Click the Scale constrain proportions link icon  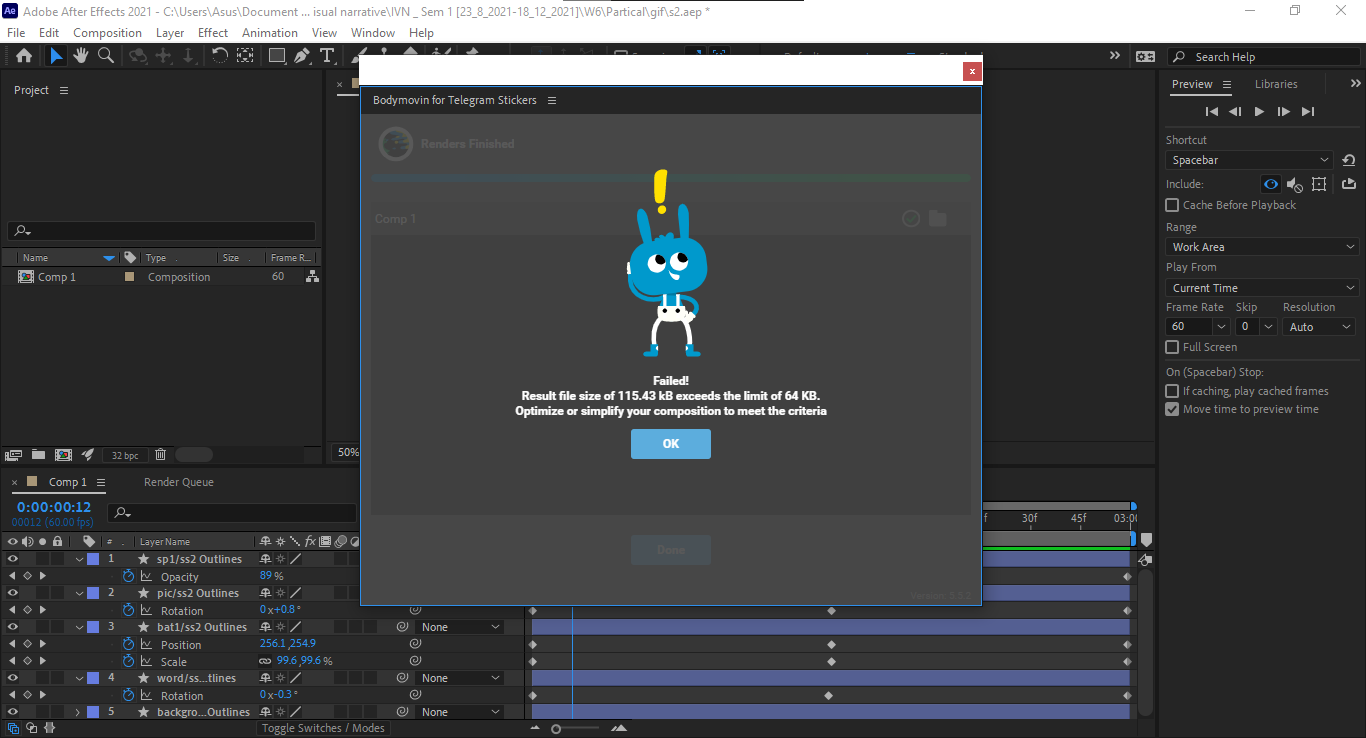pos(265,661)
